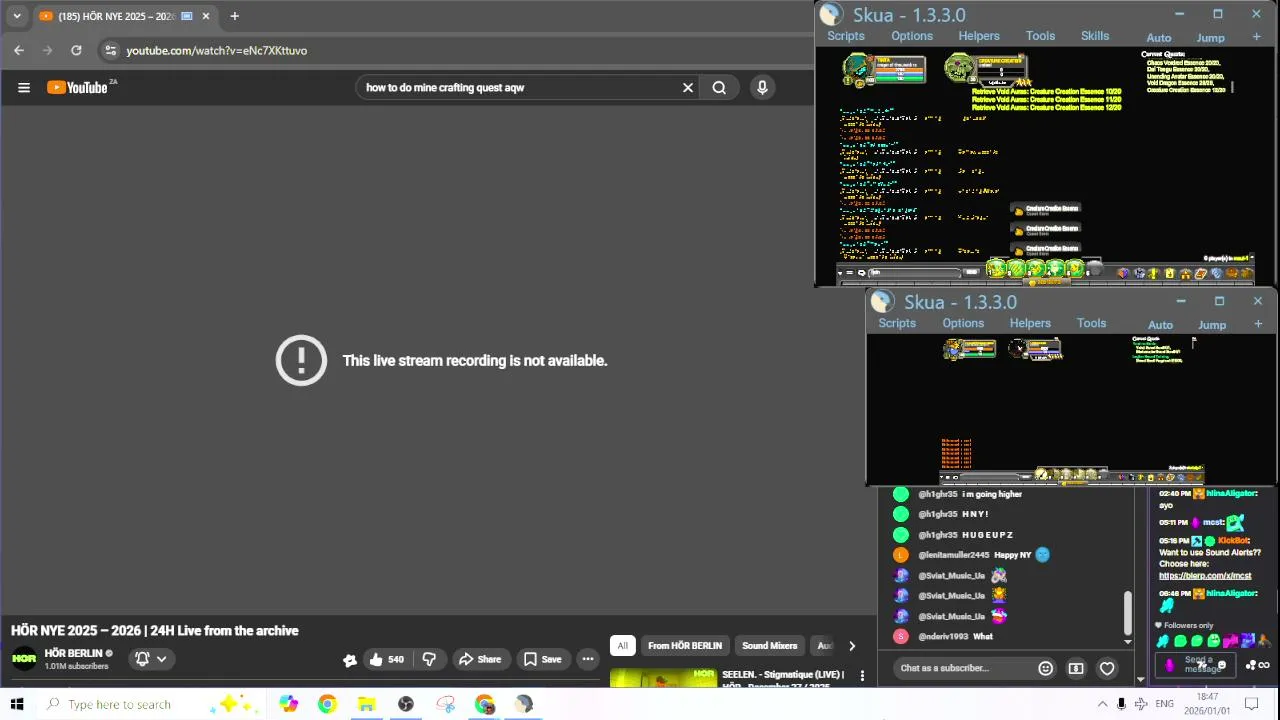Open OBS Studio from the taskbar
Screen dimensions: 1280x720
[405, 704]
